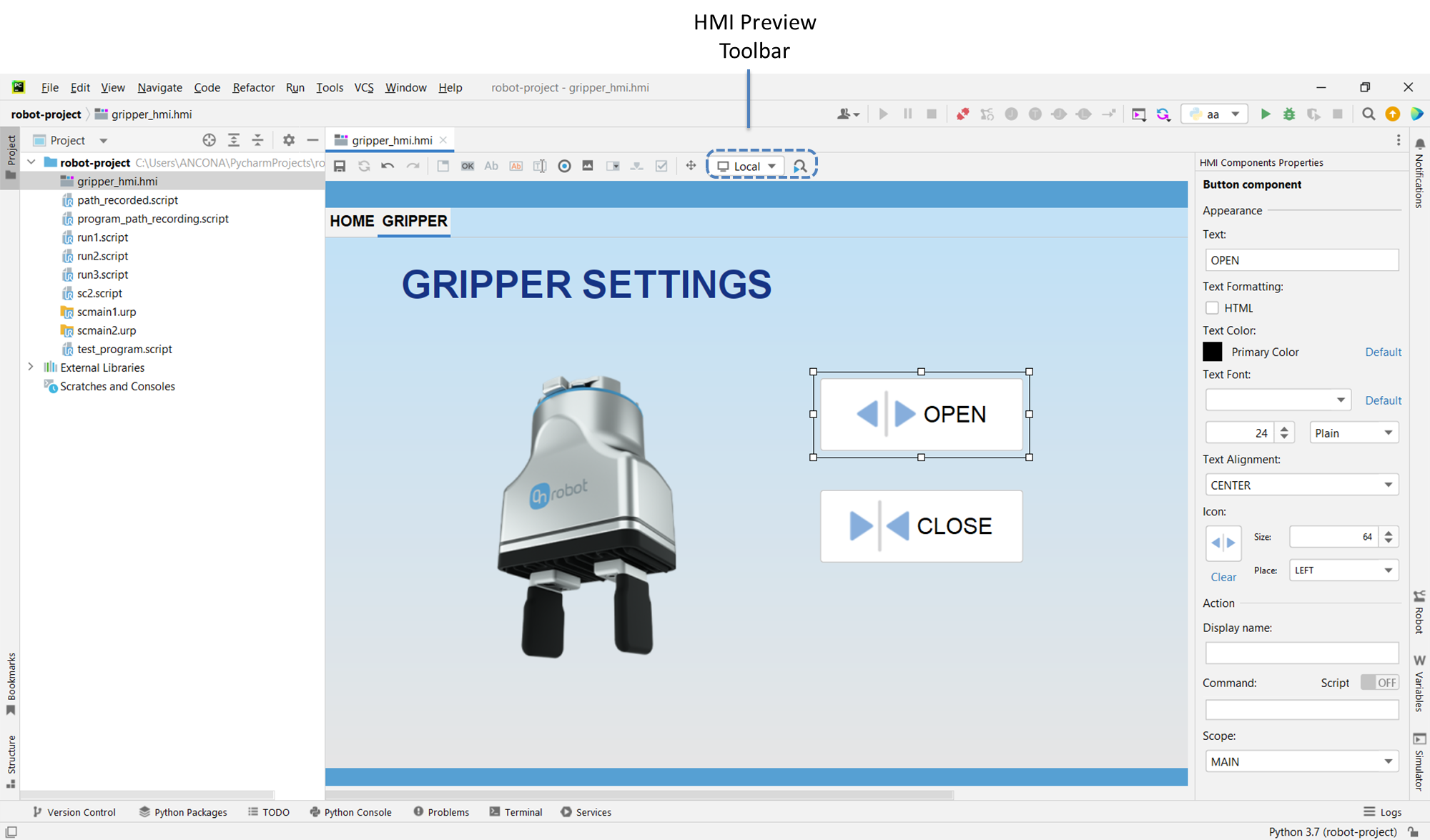This screenshot has height=840, width=1430.
Task: Add a button component with OK icon
Action: point(468,166)
